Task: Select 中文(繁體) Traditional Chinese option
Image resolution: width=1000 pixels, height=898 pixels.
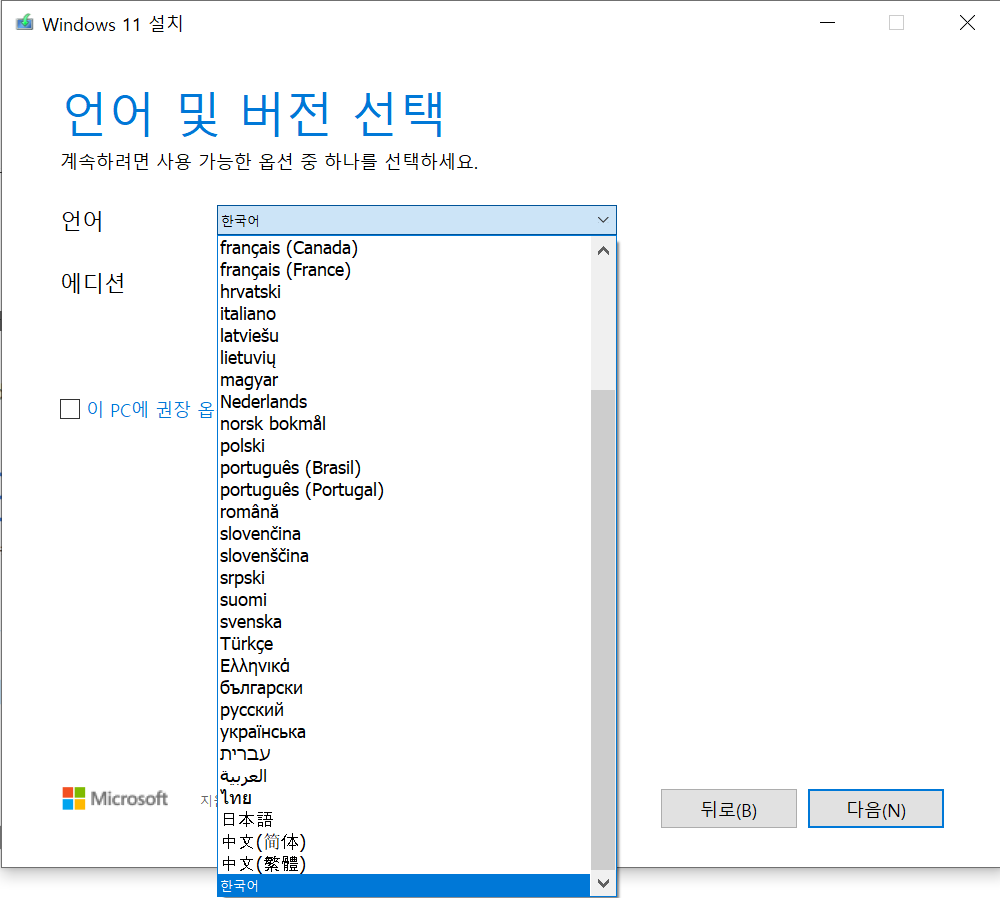Action: [x=404, y=864]
